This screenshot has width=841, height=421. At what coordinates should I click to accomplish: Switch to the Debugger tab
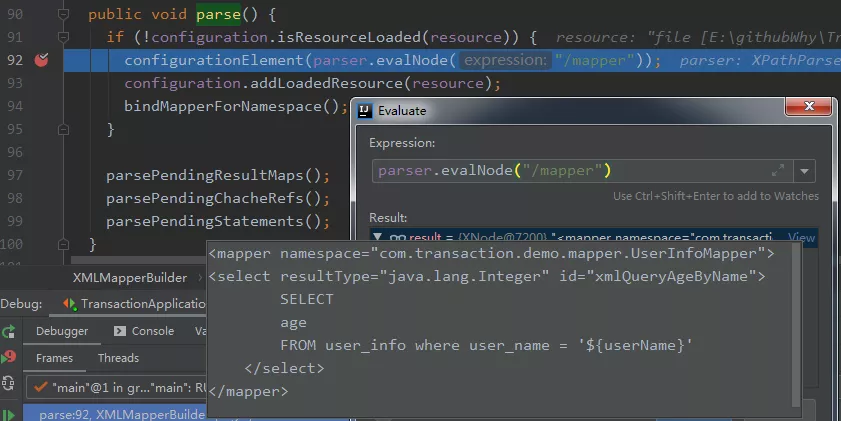[x=62, y=331]
